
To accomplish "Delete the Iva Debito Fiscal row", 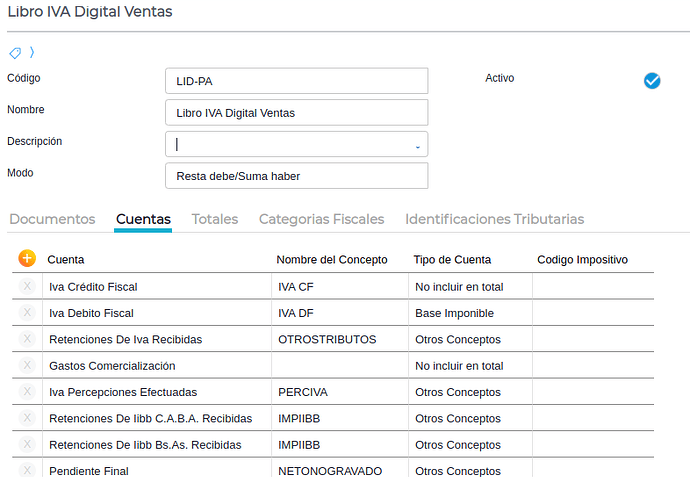I will click(x=27, y=313).
